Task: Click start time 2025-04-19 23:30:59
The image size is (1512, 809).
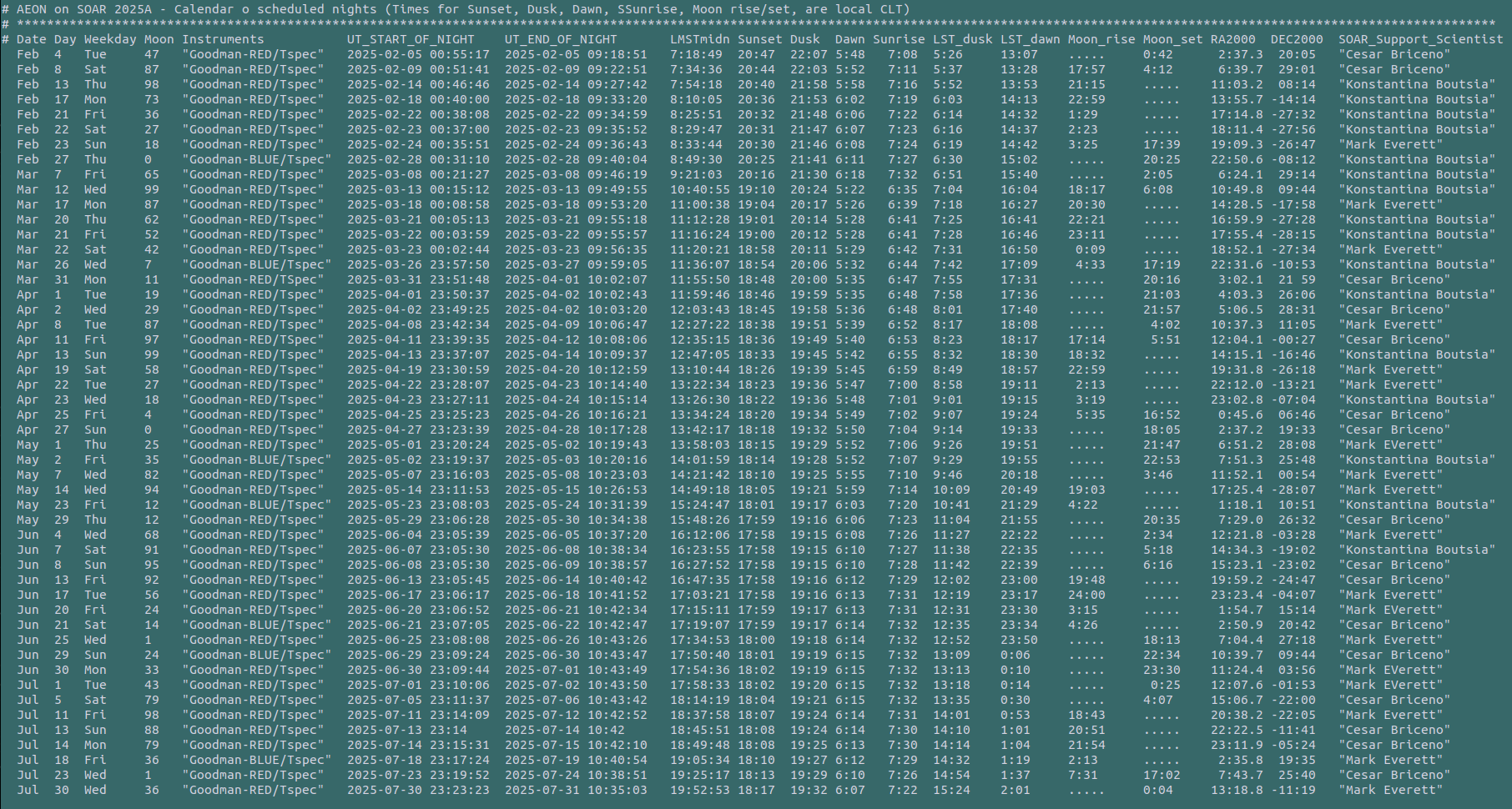Action: [418, 369]
